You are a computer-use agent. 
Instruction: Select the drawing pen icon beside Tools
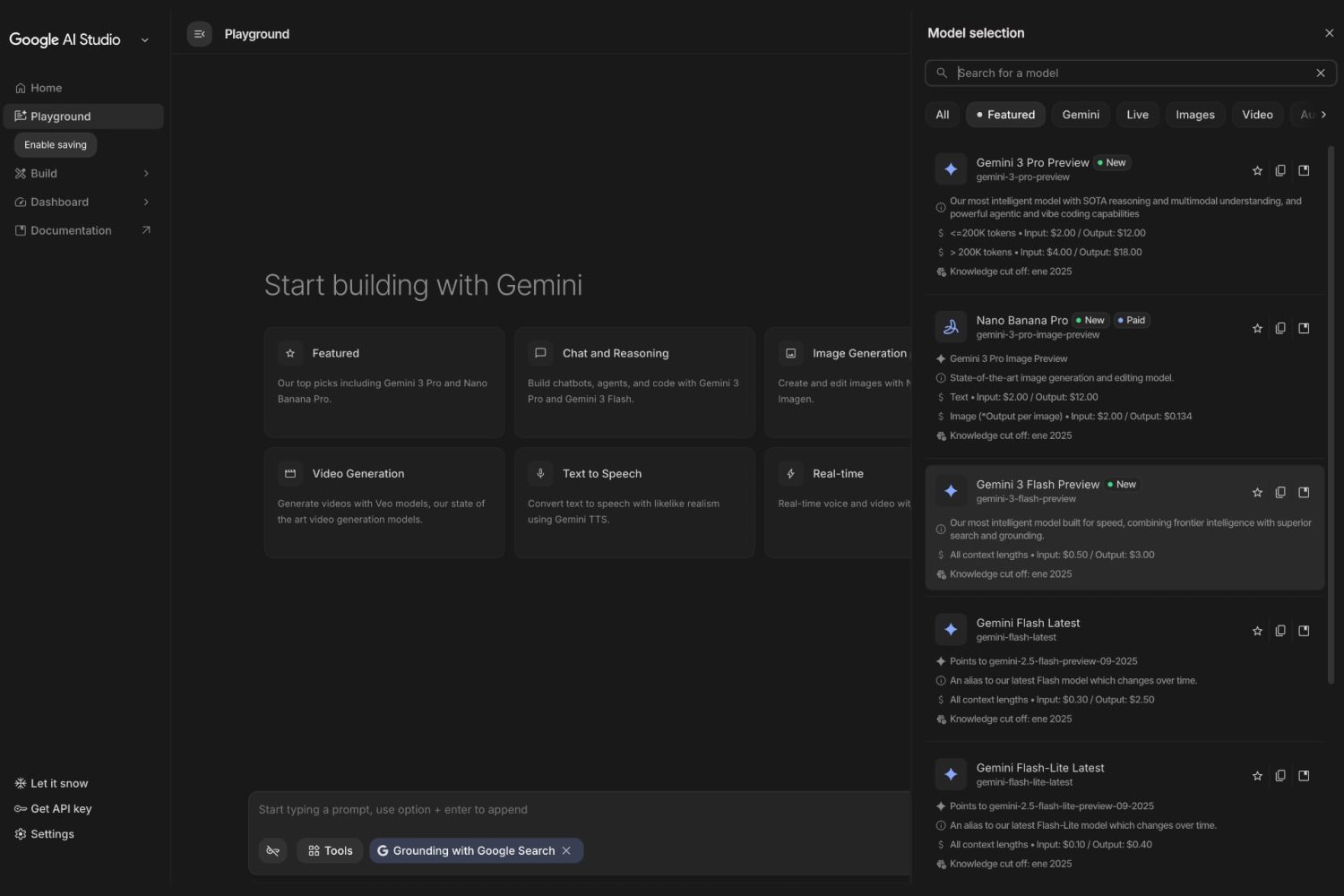[273, 850]
